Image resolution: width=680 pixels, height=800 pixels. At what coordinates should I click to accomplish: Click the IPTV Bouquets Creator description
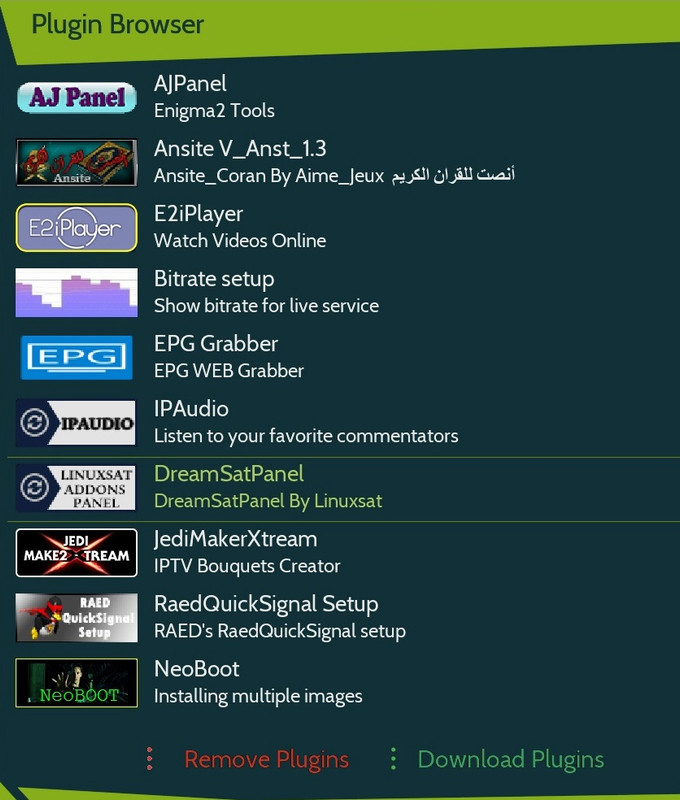click(x=247, y=566)
